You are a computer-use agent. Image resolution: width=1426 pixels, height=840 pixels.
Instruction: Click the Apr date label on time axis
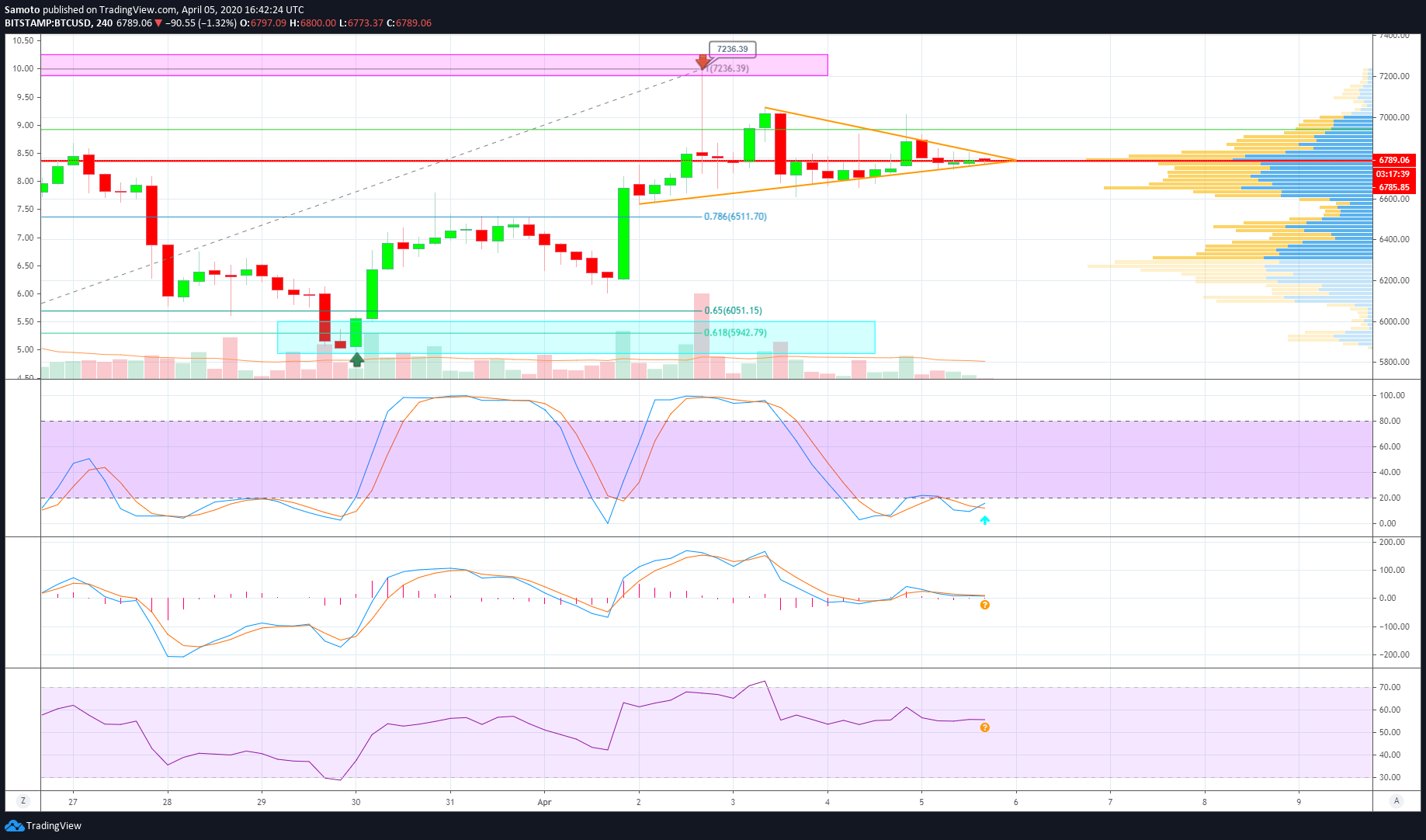[x=544, y=802]
